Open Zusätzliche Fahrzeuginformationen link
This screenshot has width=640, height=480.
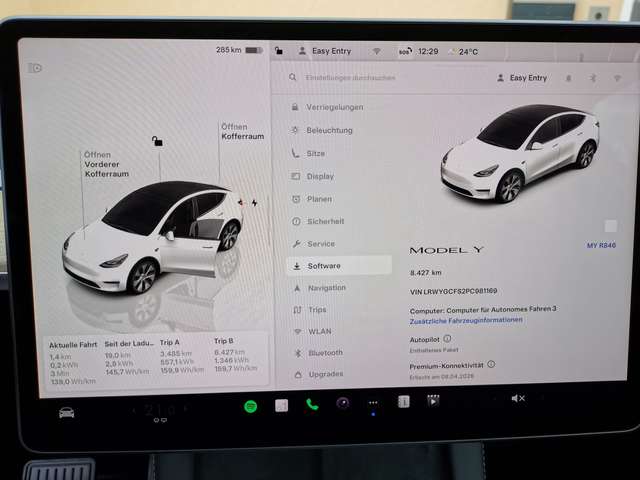click(x=465, y=320)
